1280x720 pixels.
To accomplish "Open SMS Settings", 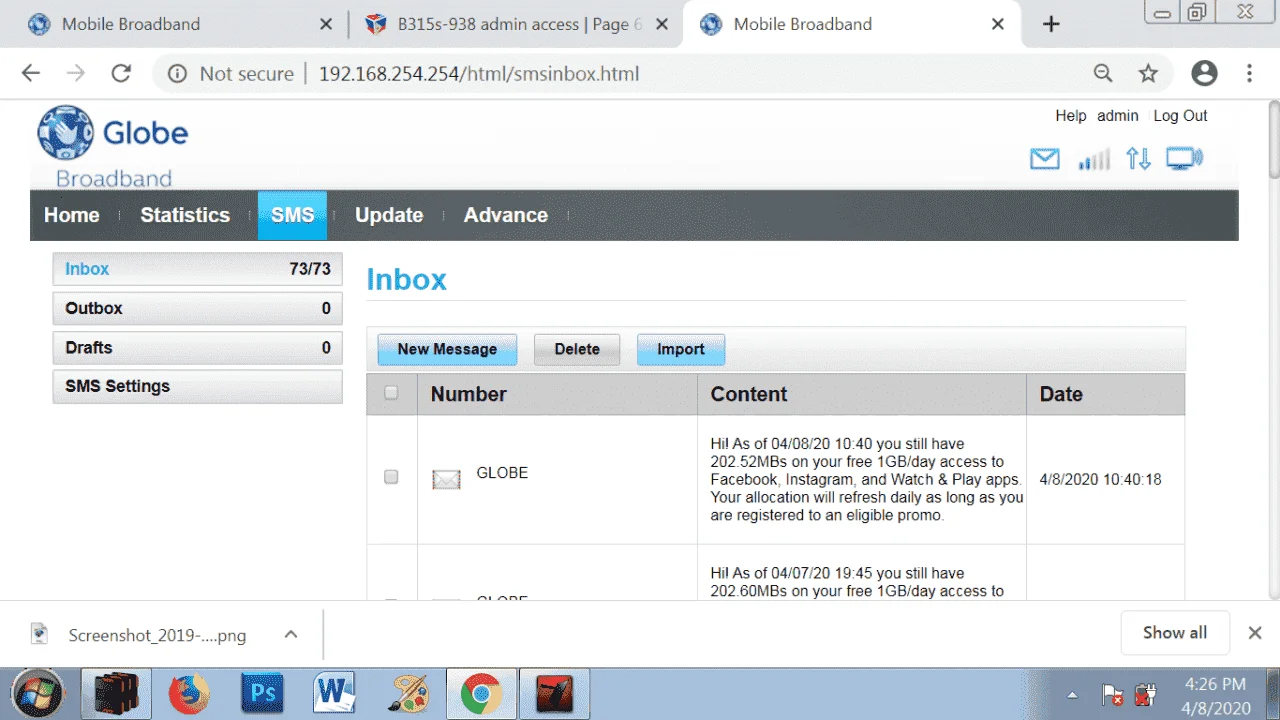I will (x=197, y=386).
